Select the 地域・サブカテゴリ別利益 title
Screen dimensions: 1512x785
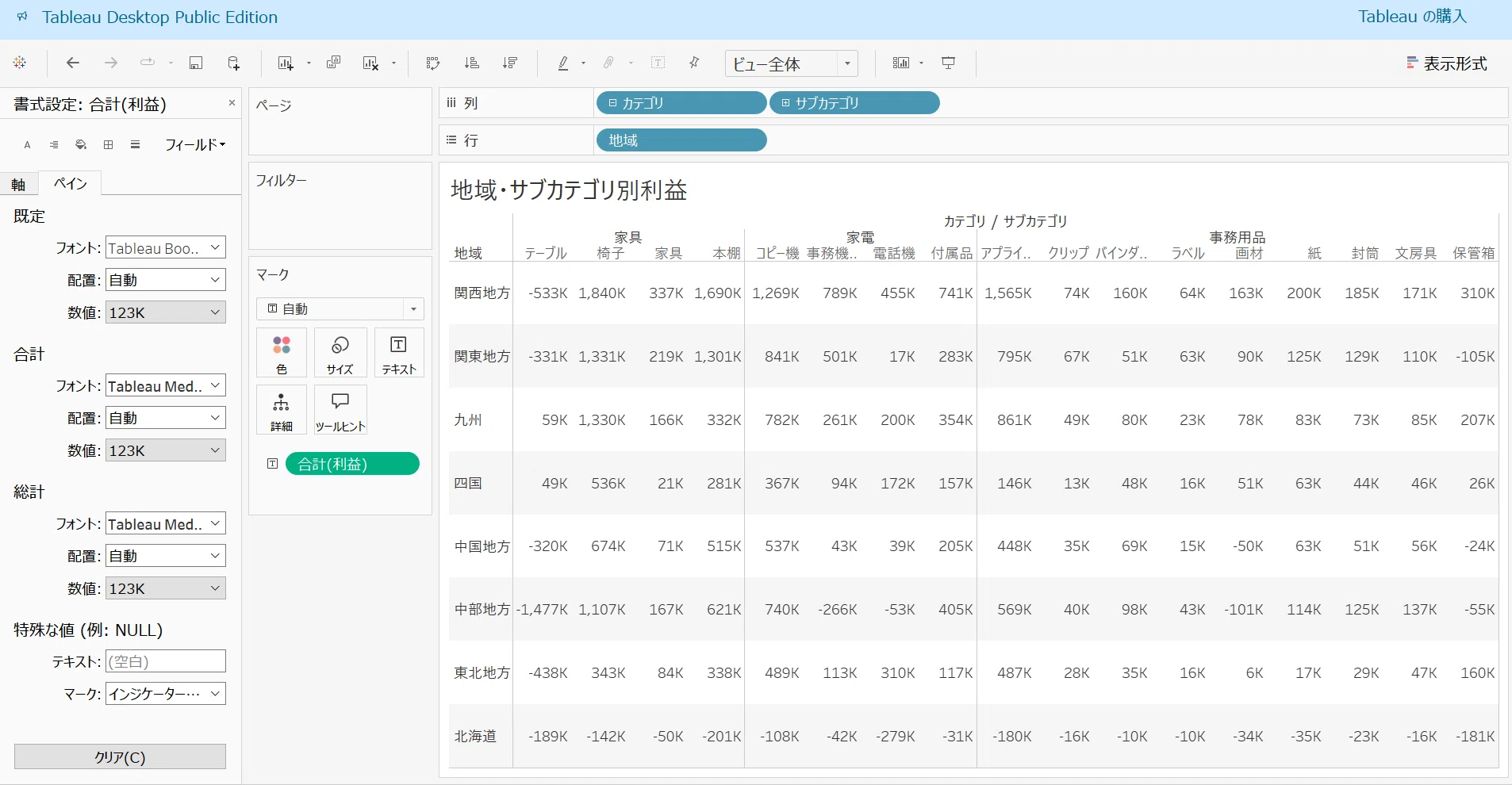(569, 190)
